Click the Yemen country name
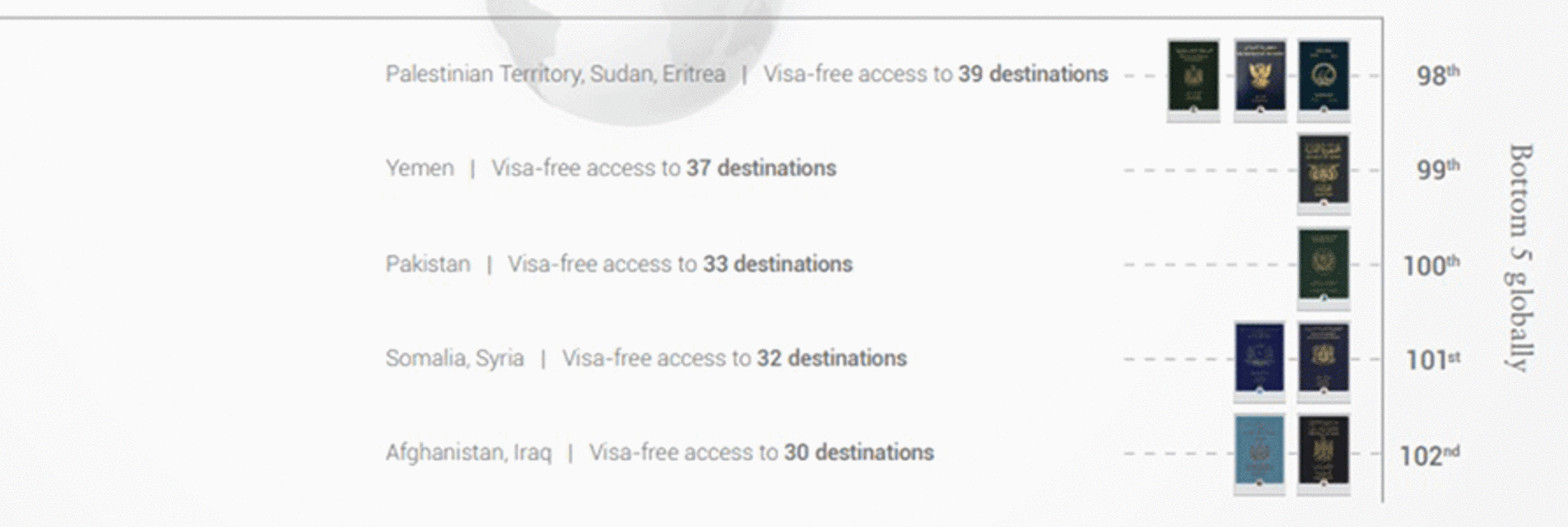 click(420, 168)
